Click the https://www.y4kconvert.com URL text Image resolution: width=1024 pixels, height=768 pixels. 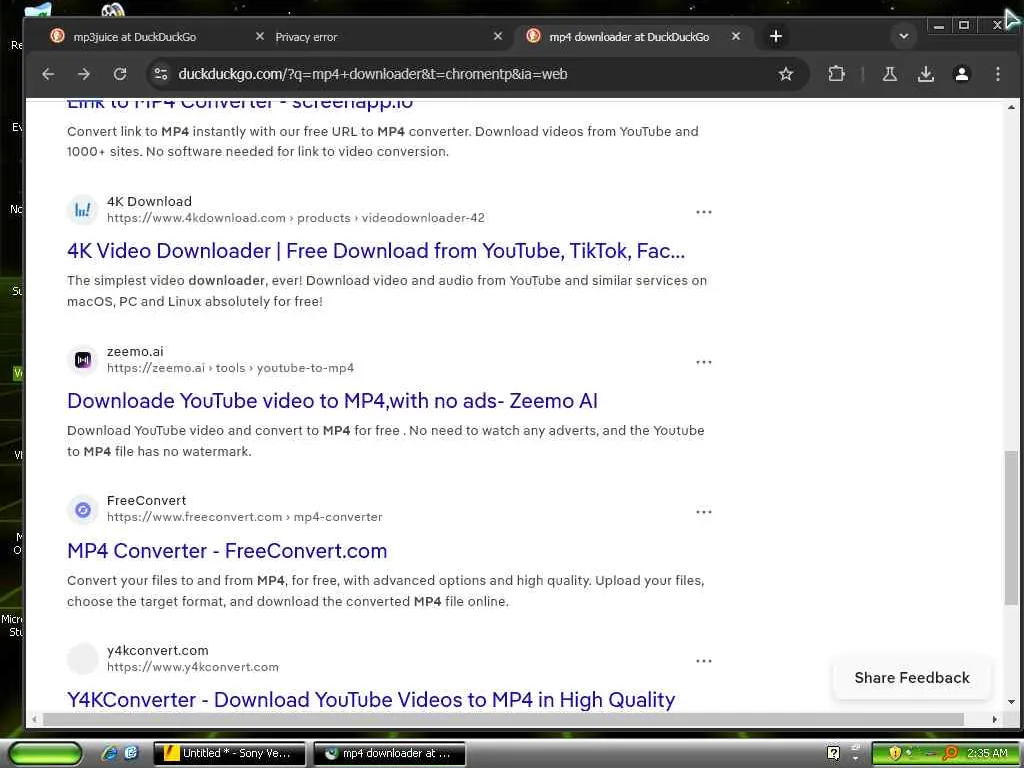193,667
